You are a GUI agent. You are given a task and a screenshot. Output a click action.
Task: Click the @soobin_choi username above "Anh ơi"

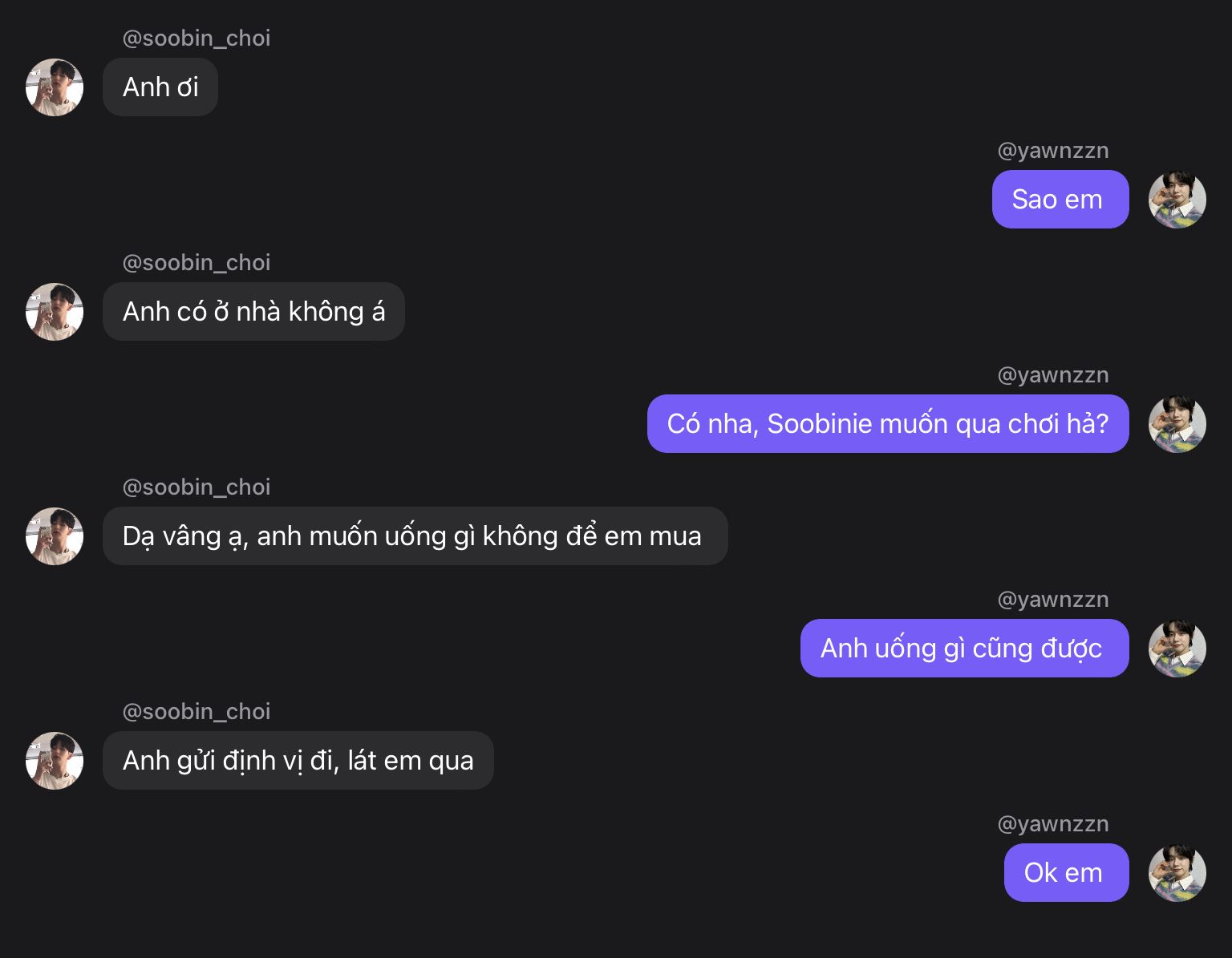pos(197,38)
